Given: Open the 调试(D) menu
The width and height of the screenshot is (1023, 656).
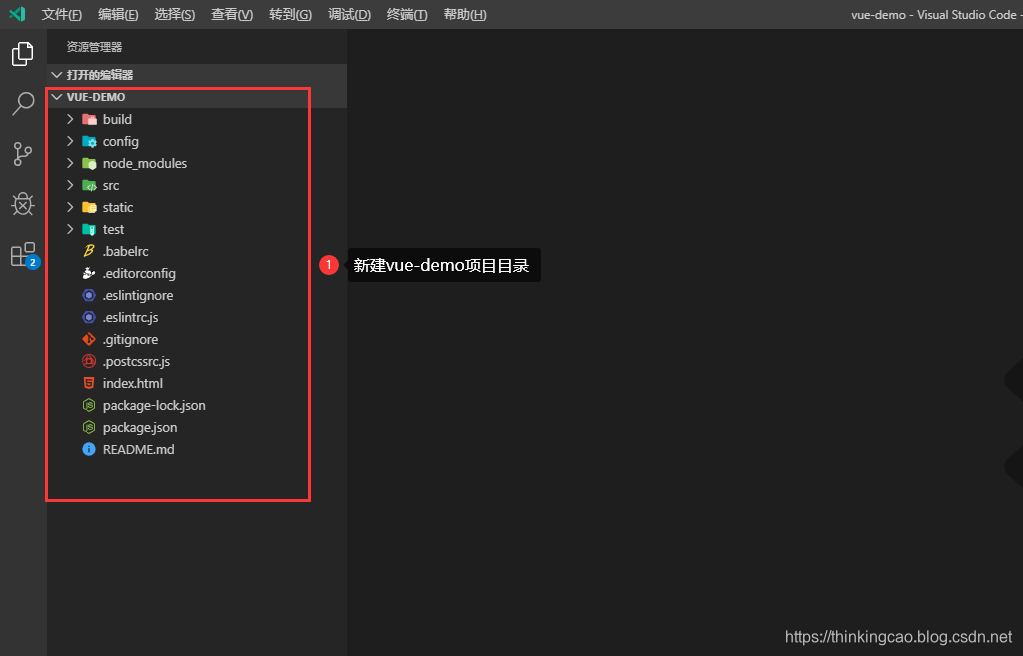Looking at the screenshot, I should [x=349, y=14].
